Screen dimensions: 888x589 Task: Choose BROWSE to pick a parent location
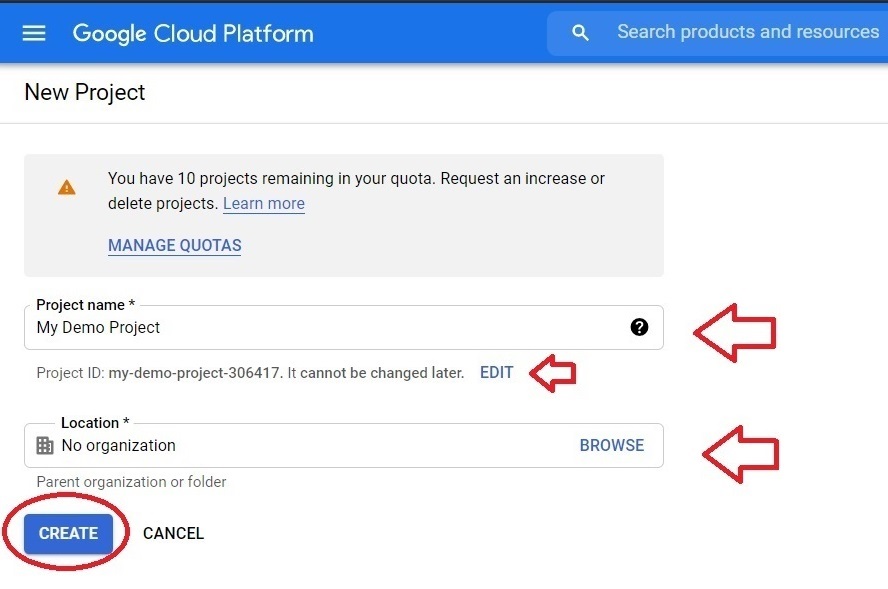[x=612, y=445]
